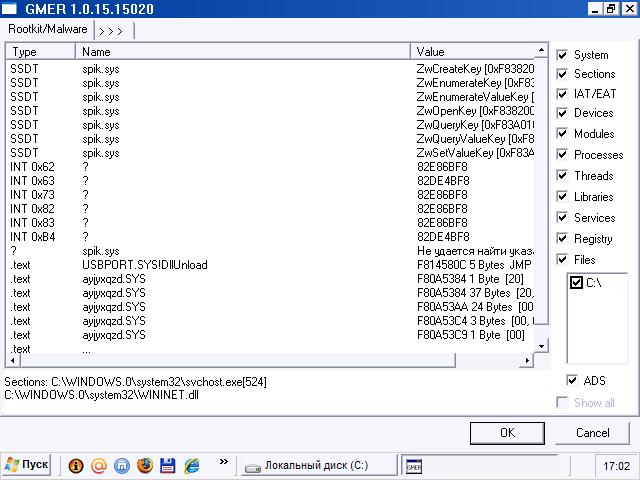Open Локальный диск (C:) taskbar window

tap(317, 466)
